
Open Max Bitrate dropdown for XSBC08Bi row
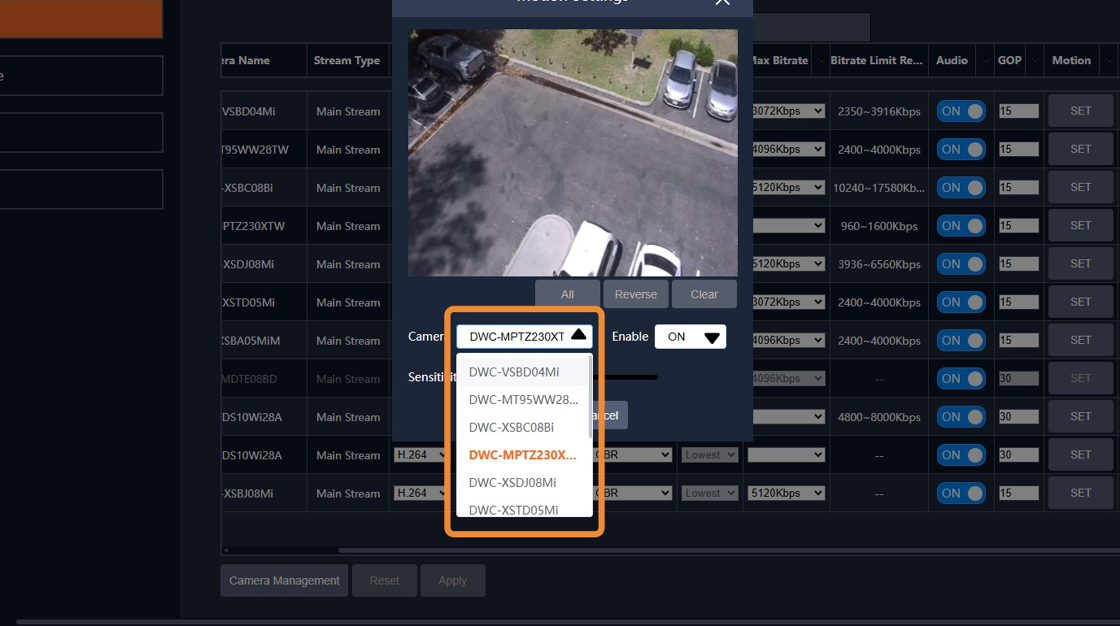tap(789, 187)
